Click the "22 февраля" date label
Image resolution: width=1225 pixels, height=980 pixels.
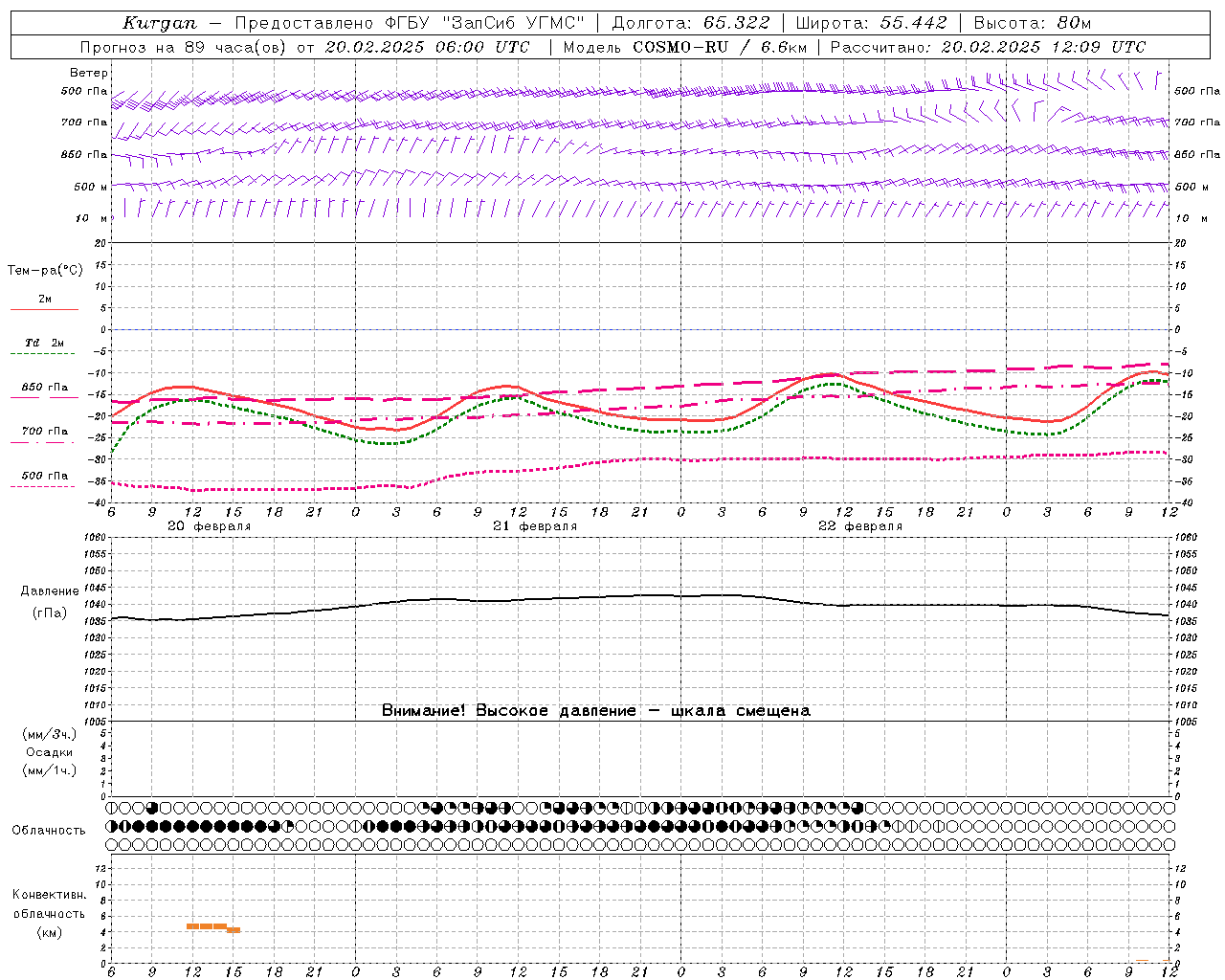tap(860, 526)
